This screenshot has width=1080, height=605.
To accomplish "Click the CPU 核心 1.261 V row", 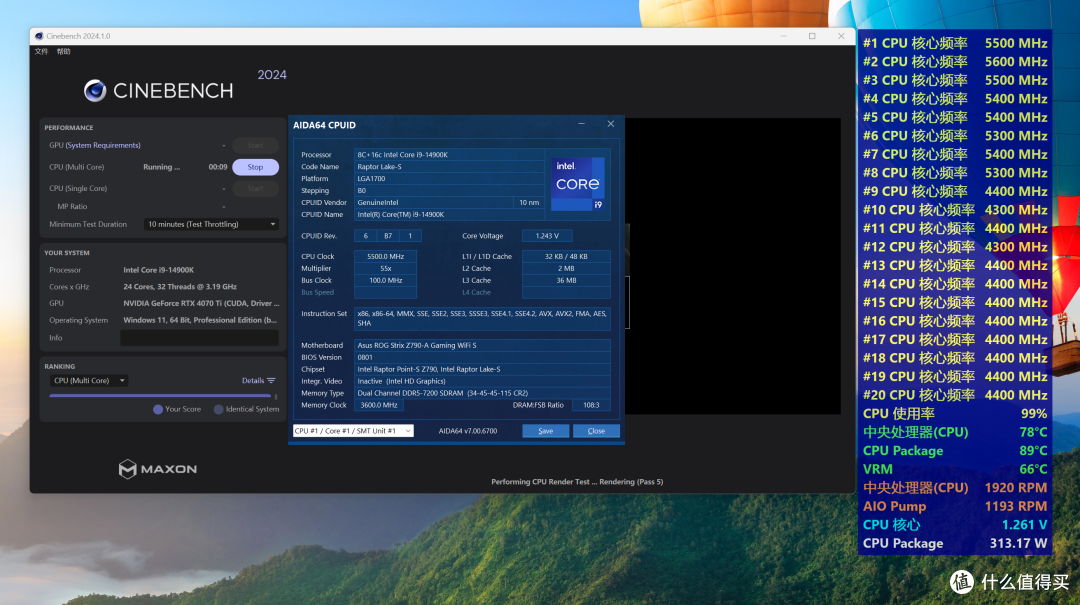I will pyautogui.click(x=955, y=525).
